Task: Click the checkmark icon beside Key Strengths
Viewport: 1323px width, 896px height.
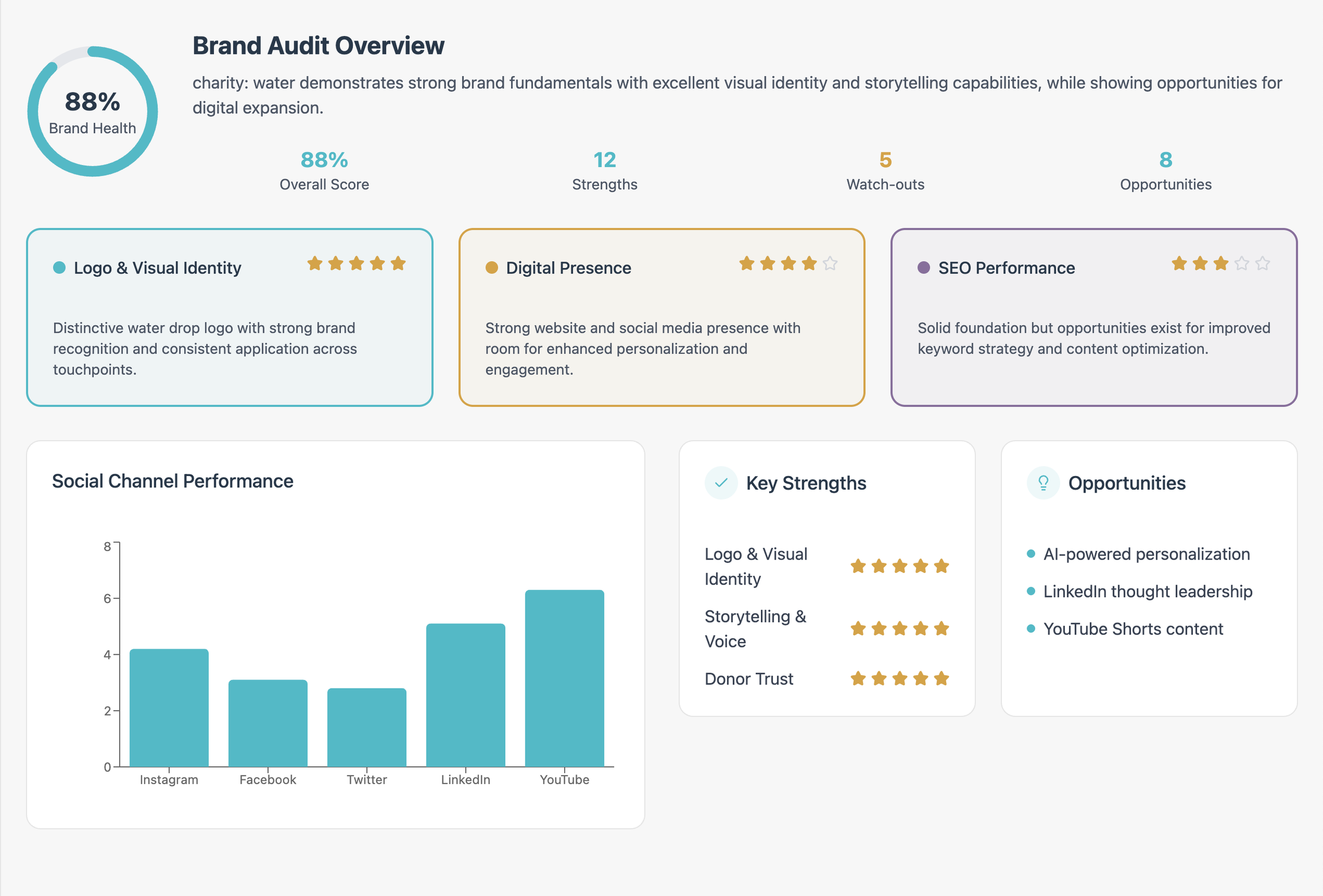Action: click(721, 483)
